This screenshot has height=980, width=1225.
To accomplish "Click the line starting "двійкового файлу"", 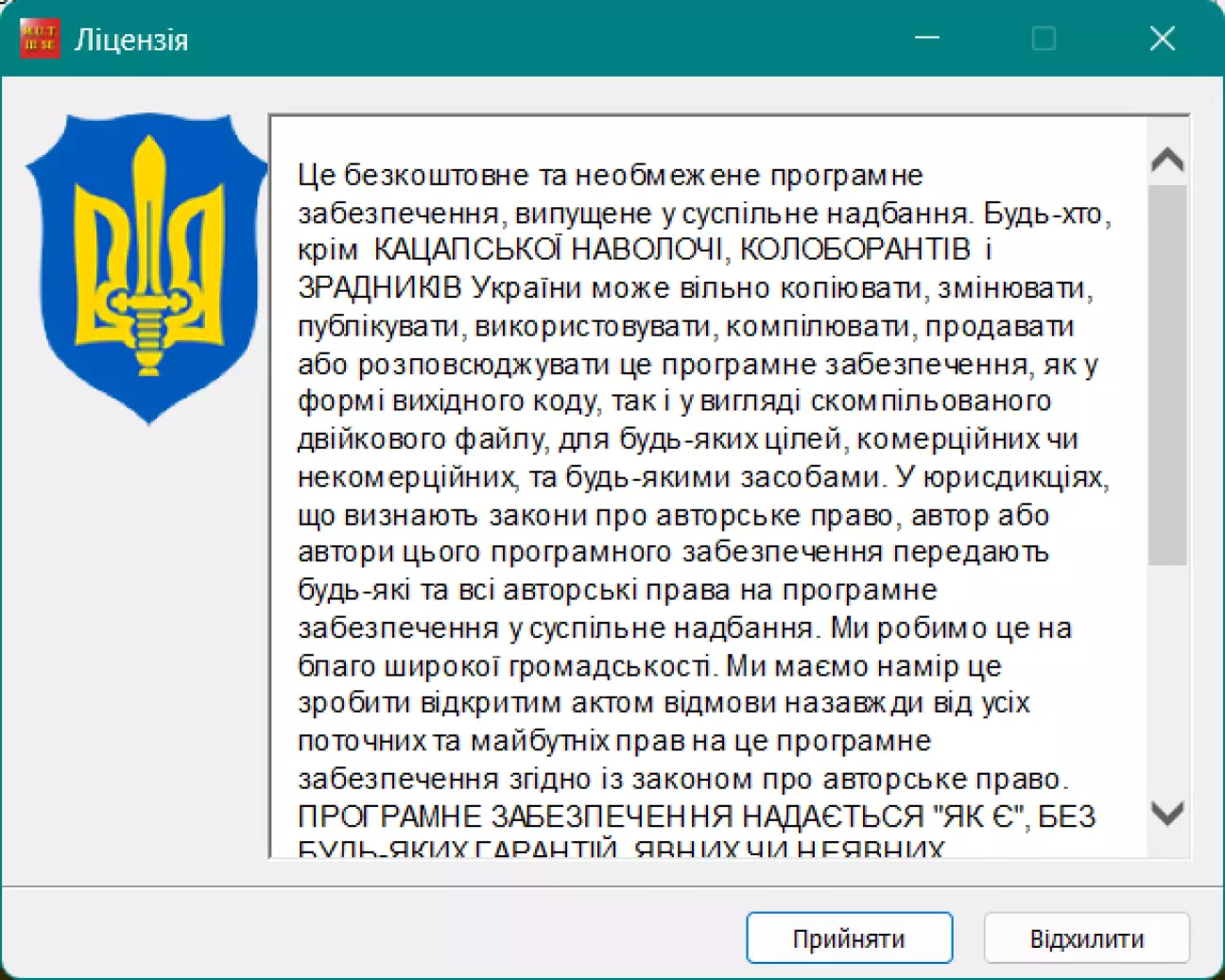I will tap(687, 439).
